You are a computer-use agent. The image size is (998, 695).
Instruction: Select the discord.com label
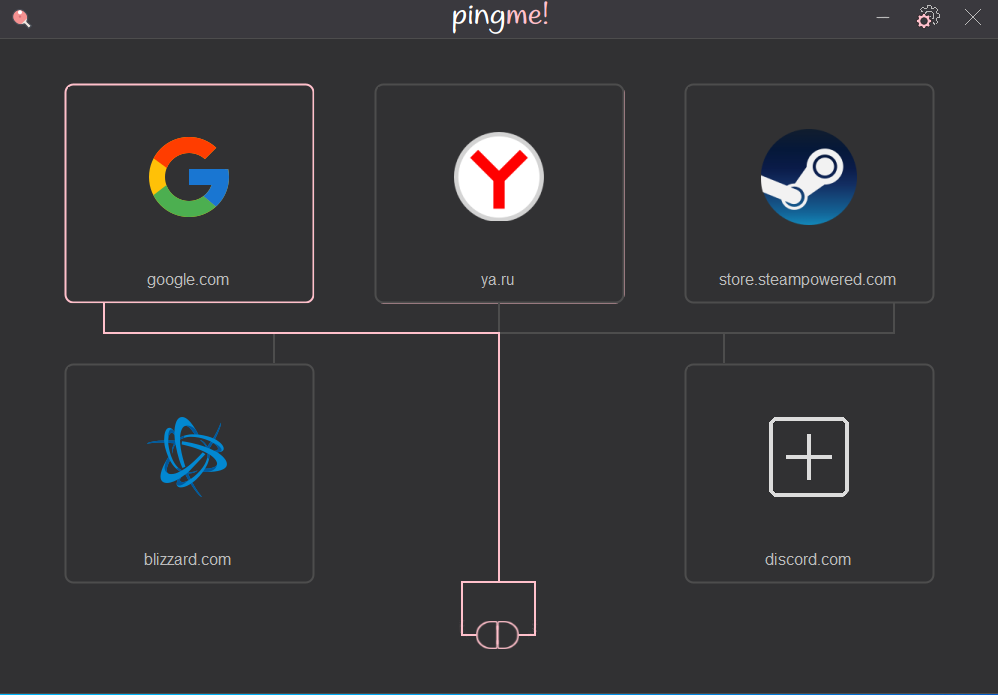tap(808, 559)
